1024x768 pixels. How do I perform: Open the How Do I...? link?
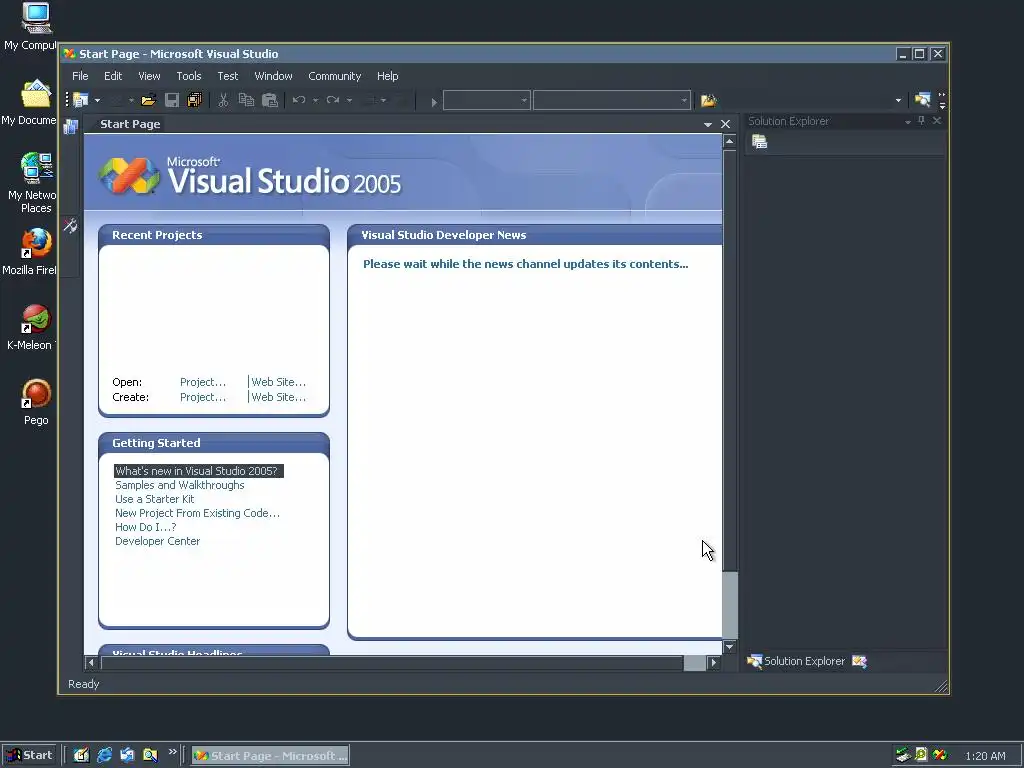pyautogui.click(x=146, y=527)
